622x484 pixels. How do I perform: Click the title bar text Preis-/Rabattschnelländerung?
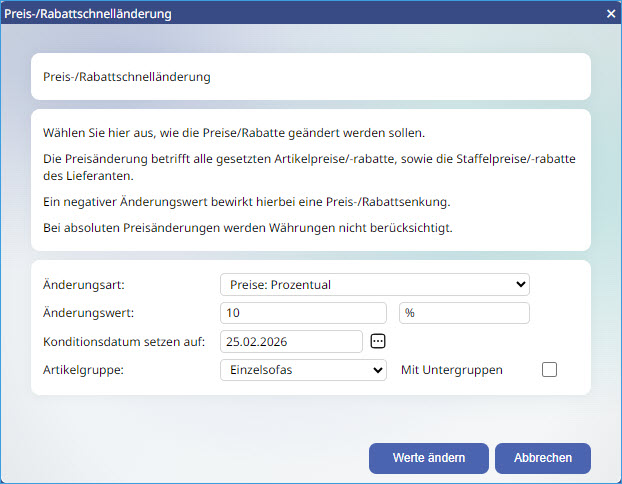point(88,14)
